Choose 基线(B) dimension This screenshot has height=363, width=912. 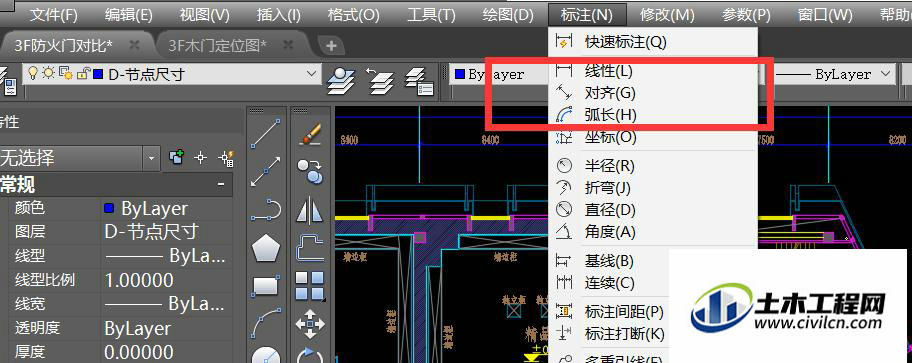(x=610, y=261)
